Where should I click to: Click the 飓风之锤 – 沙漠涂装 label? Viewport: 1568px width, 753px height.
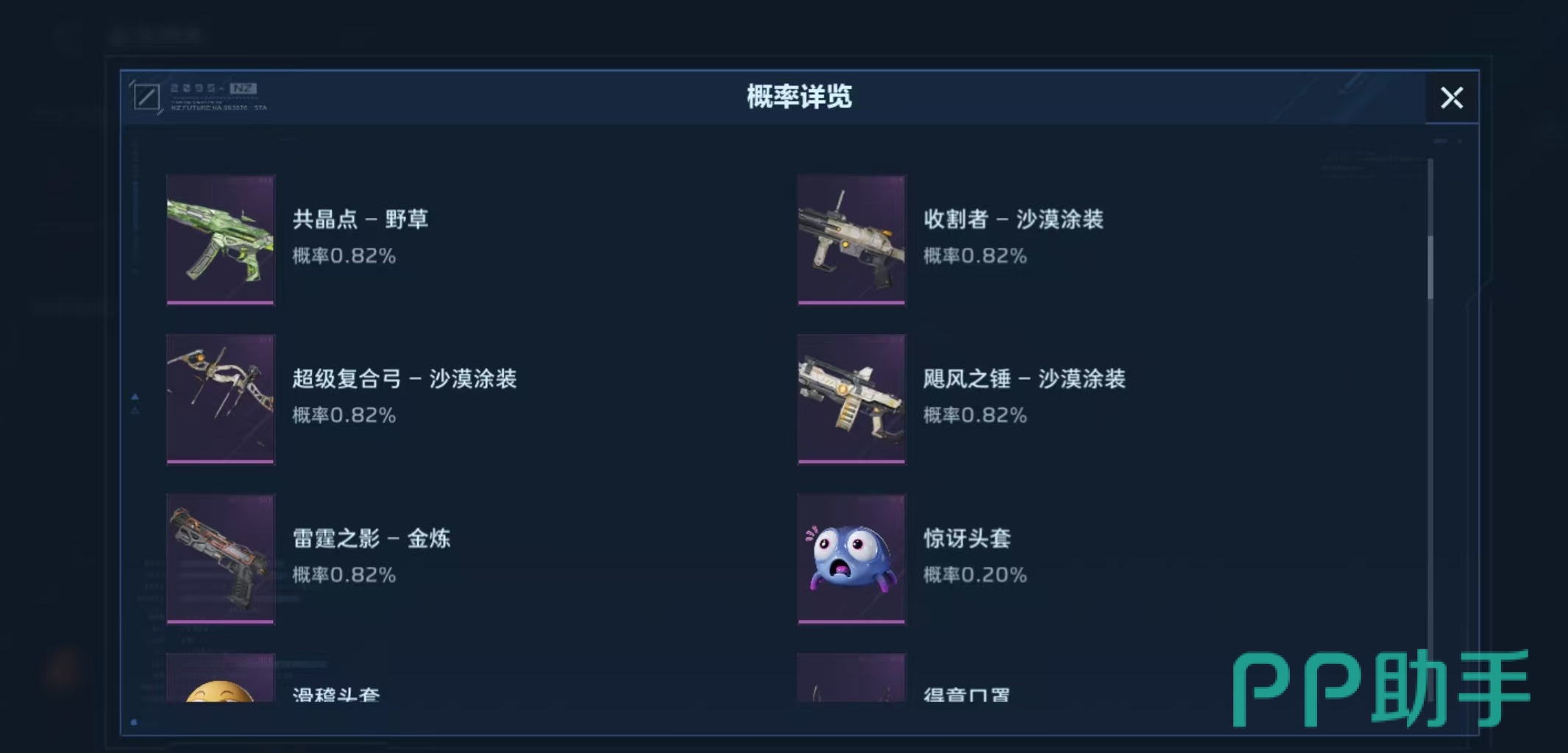coord(1024,378)
